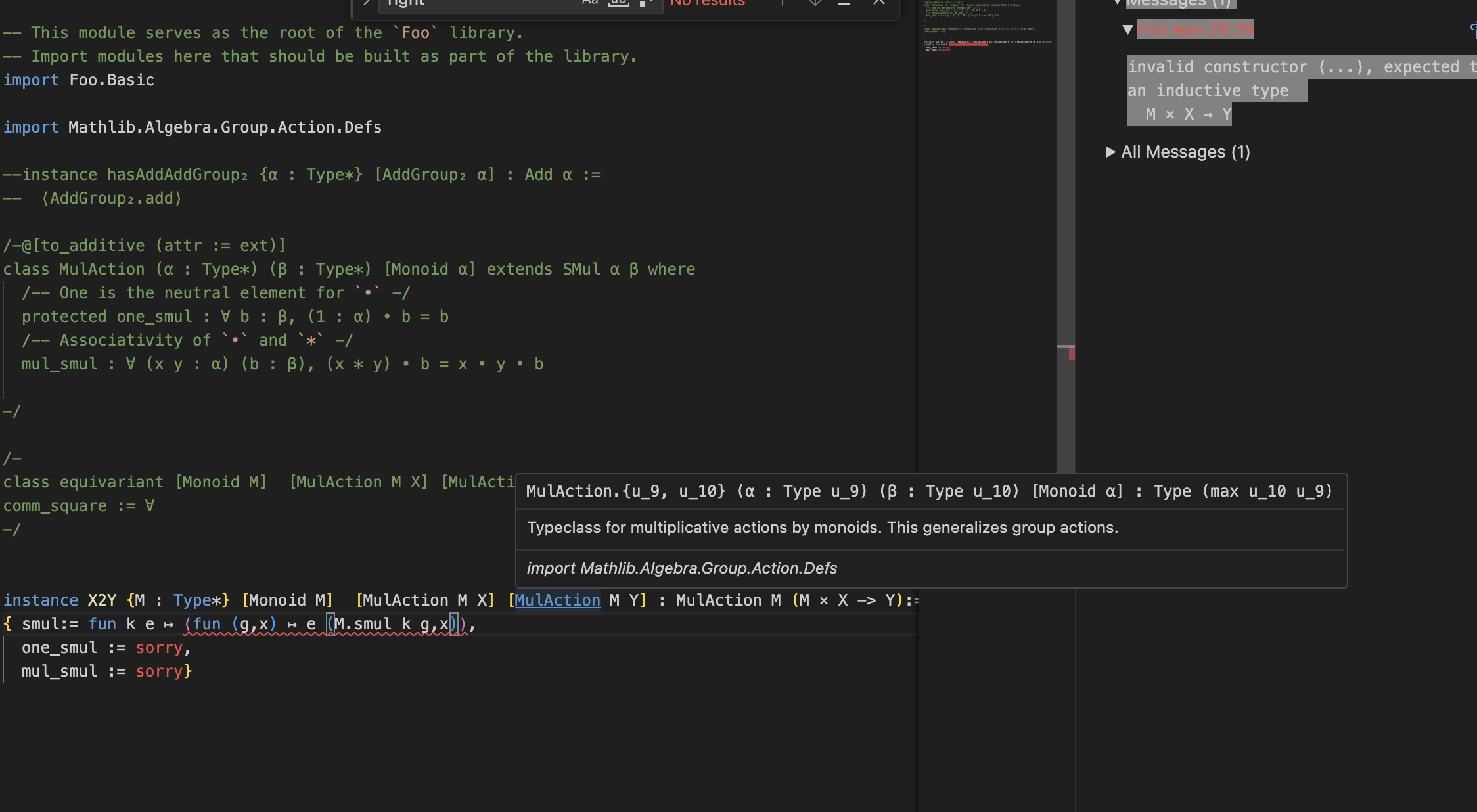Click the "comm_square := ∀" line
Screen dimensions: 1477x812
click(x=79, y=506)
